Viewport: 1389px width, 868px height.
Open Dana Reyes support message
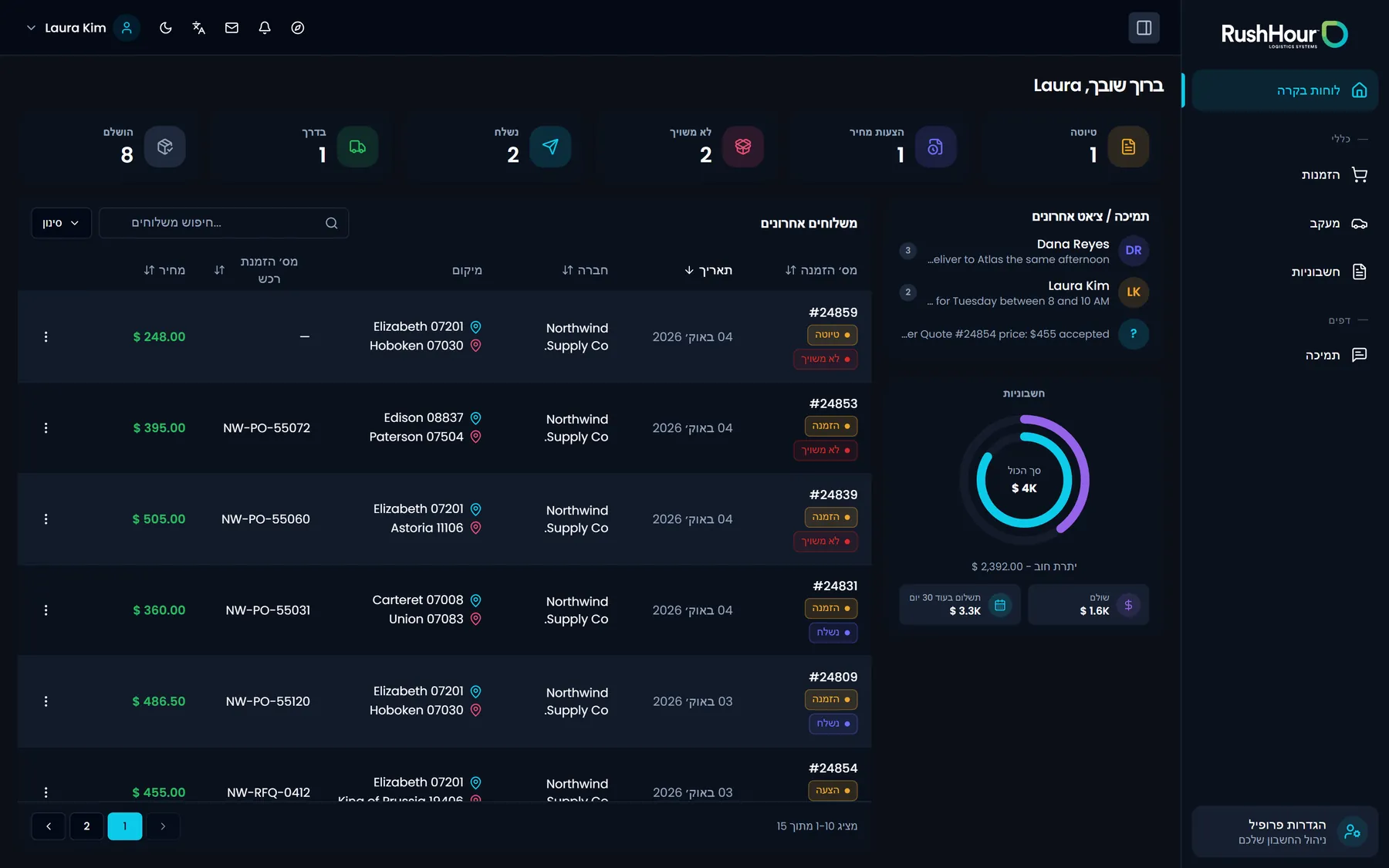1024,251
